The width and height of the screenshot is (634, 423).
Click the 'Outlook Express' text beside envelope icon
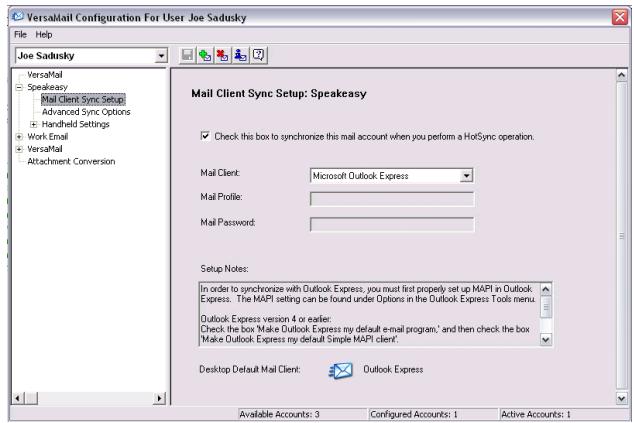point(393,369)
